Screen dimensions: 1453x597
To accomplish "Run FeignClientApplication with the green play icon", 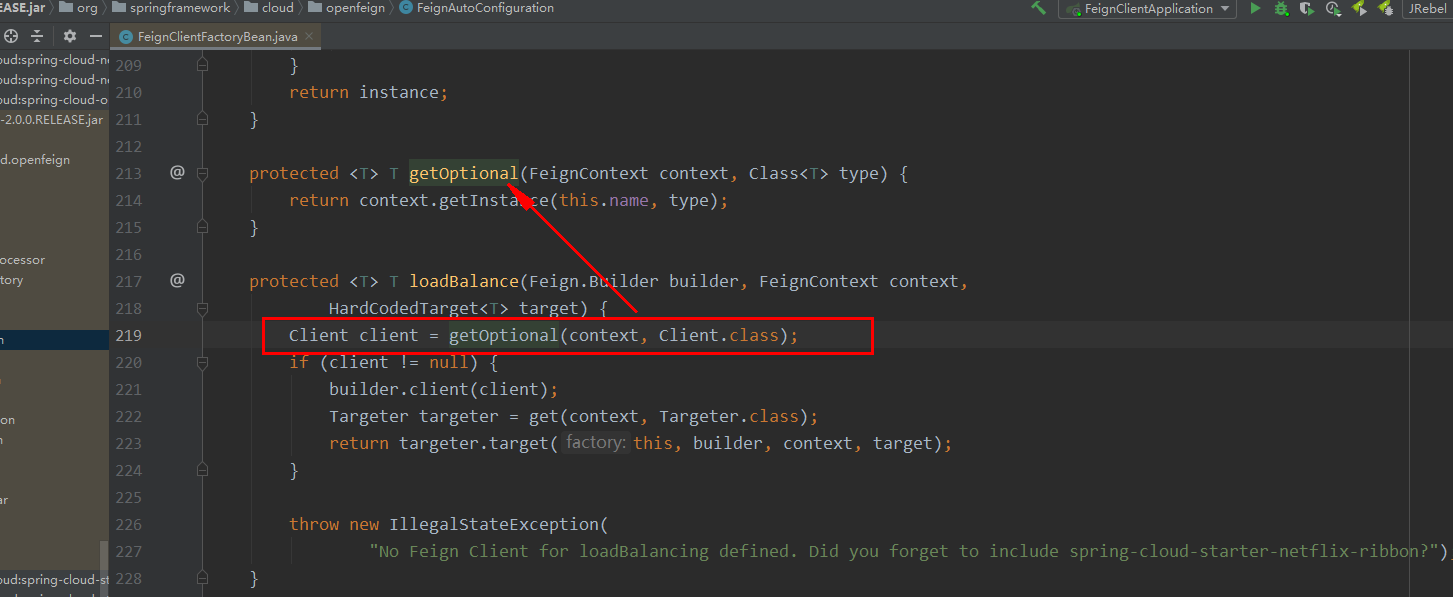I will pos(1255,8).
